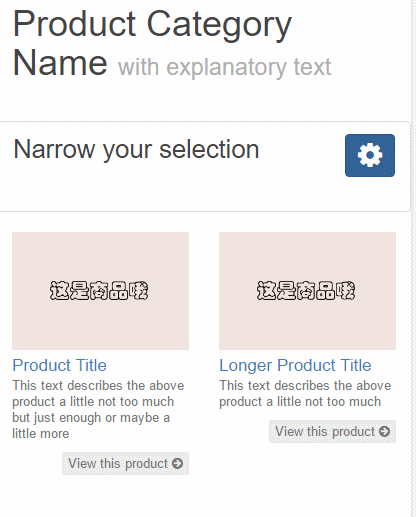
Task: Click View this product under Longer Product Title
Action: click(x=332, y=431)
